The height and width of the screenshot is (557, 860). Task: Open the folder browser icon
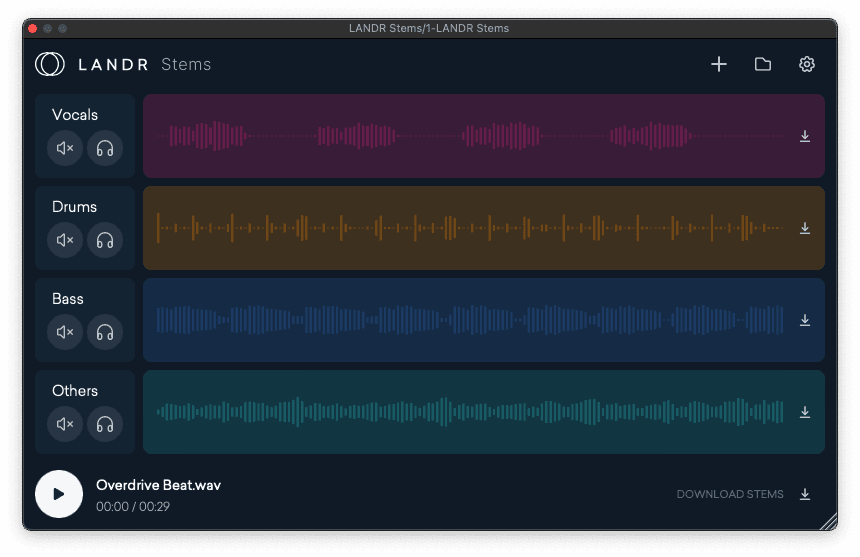click(x=763, y=65)
